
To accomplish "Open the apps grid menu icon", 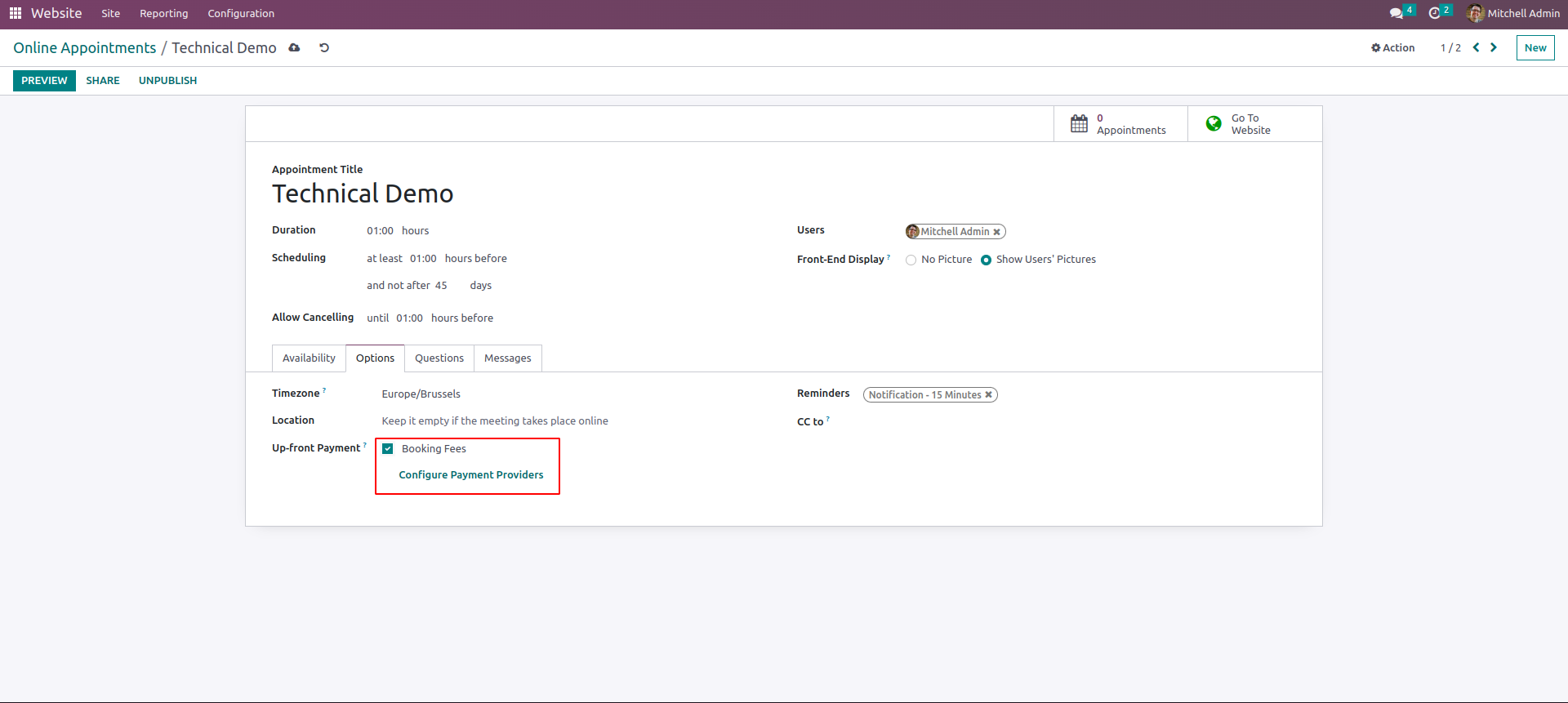I will [x=16, y=13].
